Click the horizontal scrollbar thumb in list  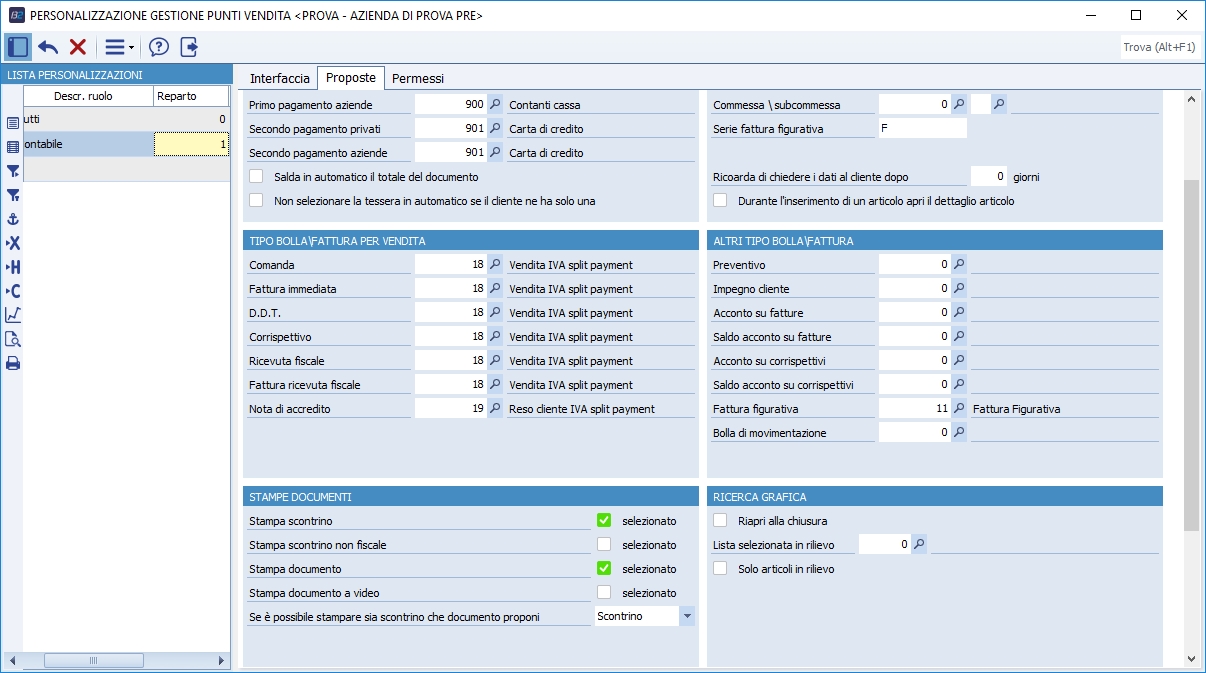click(x=93, y=660)
